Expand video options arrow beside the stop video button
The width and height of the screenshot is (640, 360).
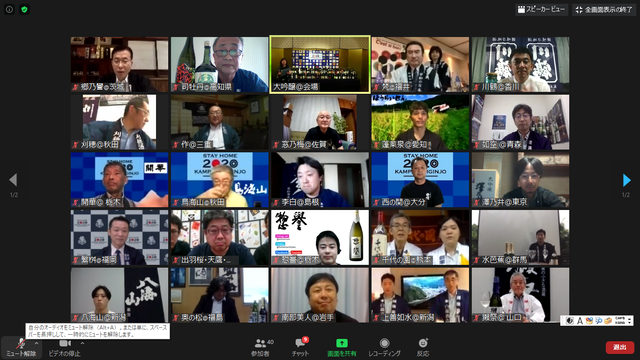tap(82, 343)
